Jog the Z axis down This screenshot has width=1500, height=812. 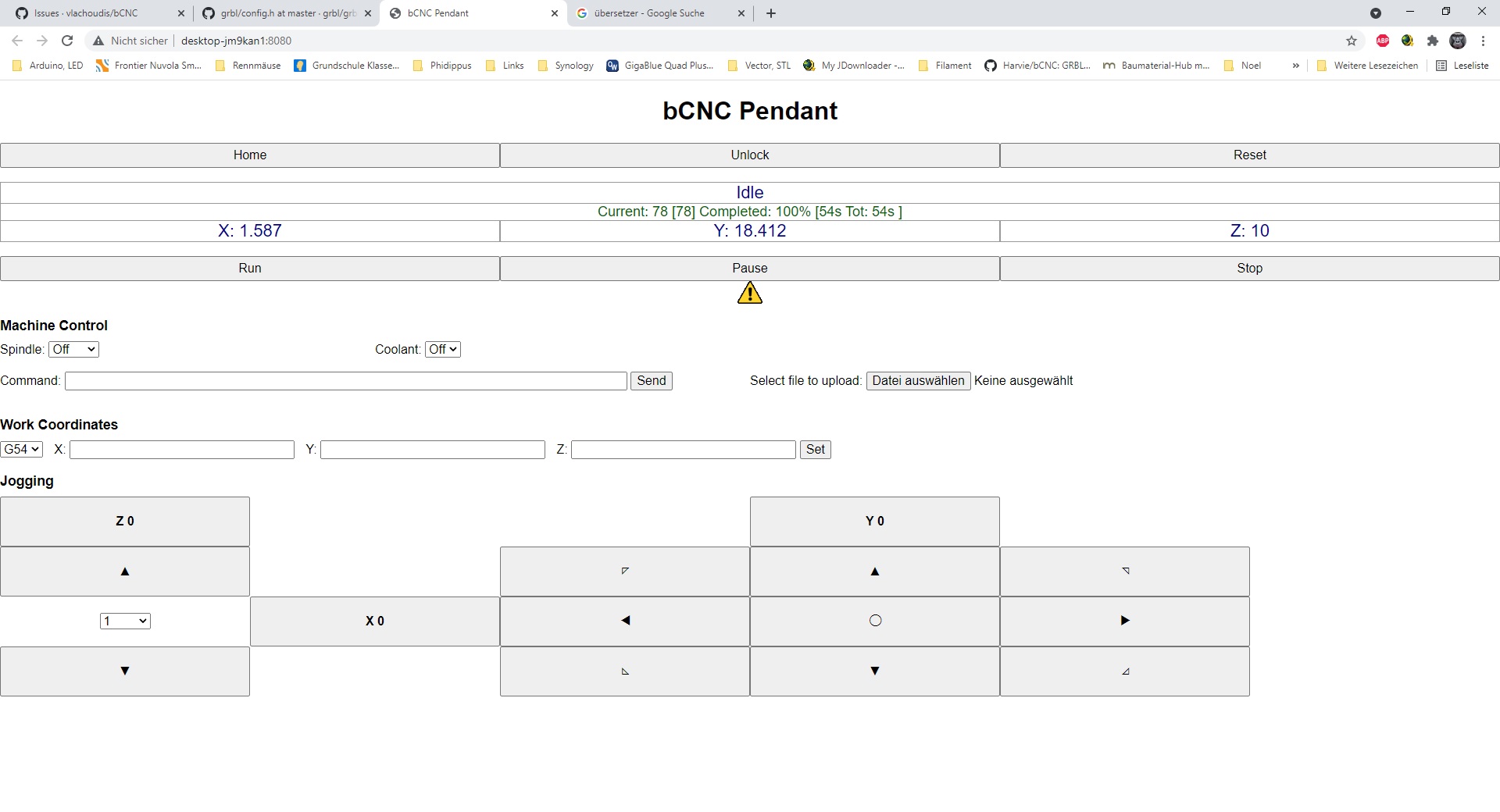(x=125, y=671)
